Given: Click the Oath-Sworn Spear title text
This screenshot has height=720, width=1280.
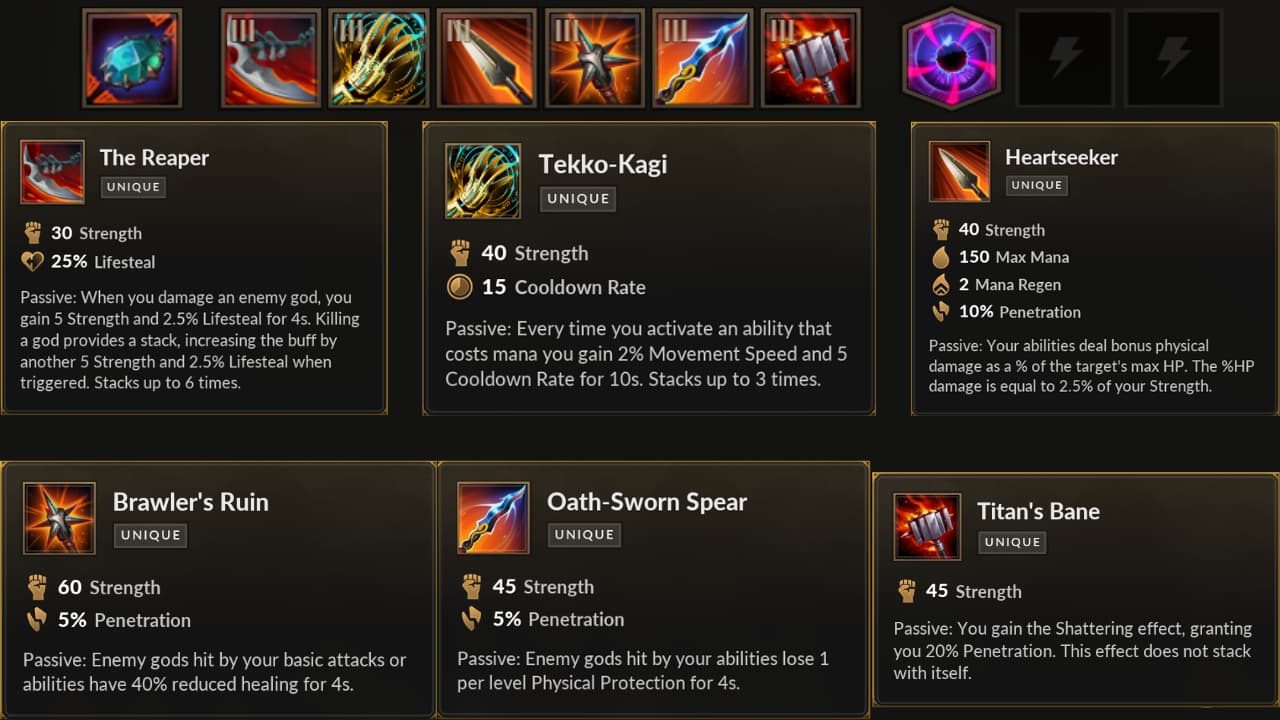Looking at the screenshot, I should 647,502.
